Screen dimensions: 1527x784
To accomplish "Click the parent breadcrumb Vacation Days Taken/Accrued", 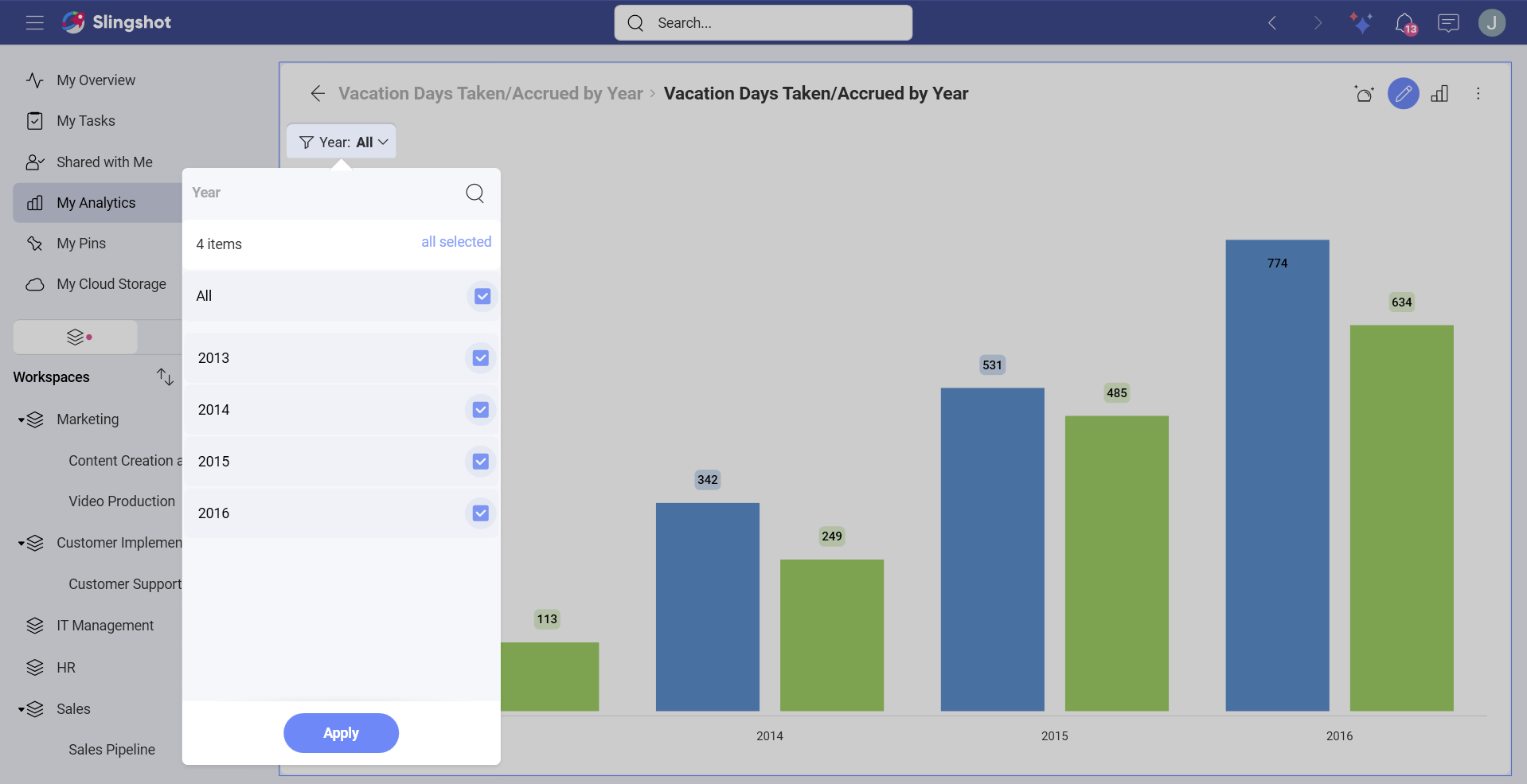I will tap(490, 94).
